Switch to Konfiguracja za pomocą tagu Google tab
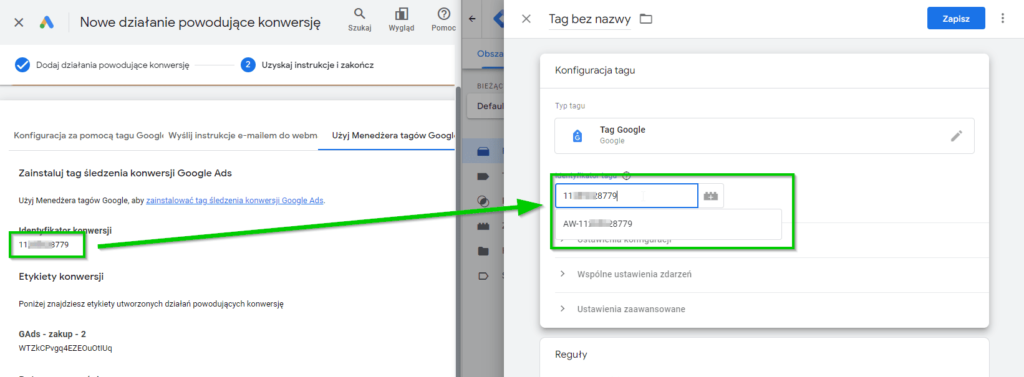 click(x=88, y=136)
